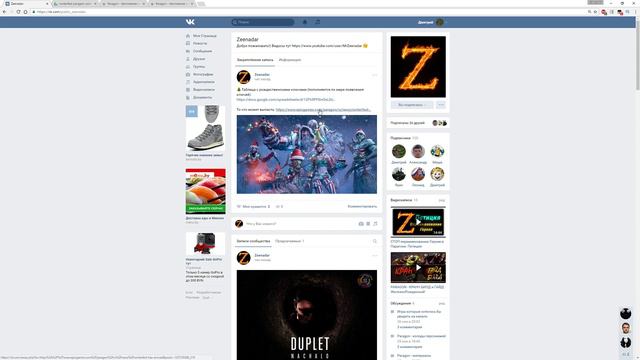Open Аудиозаписи in the left menu
This screenshot has width=640, height=360.
[x=204, y=82]
